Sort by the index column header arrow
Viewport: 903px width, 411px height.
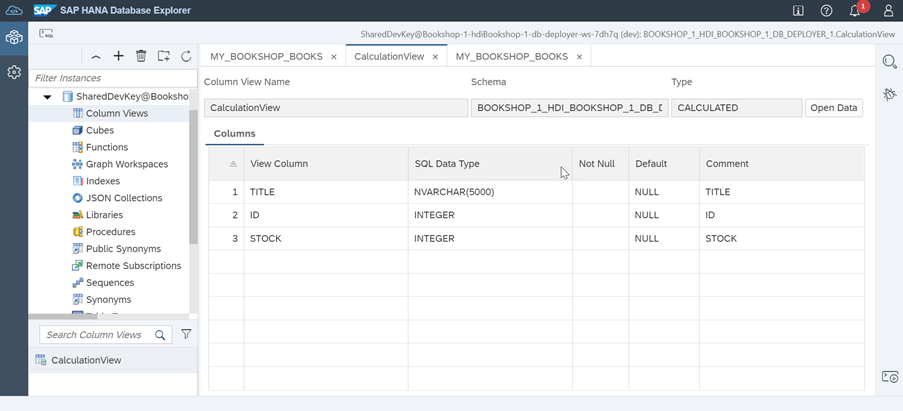pos(233,164)
